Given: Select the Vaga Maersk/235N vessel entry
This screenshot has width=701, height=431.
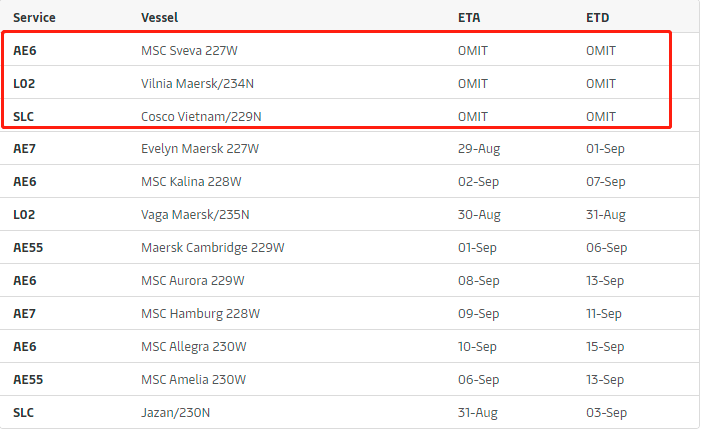Looking at the screenshot, I should [x=195, y=215].
